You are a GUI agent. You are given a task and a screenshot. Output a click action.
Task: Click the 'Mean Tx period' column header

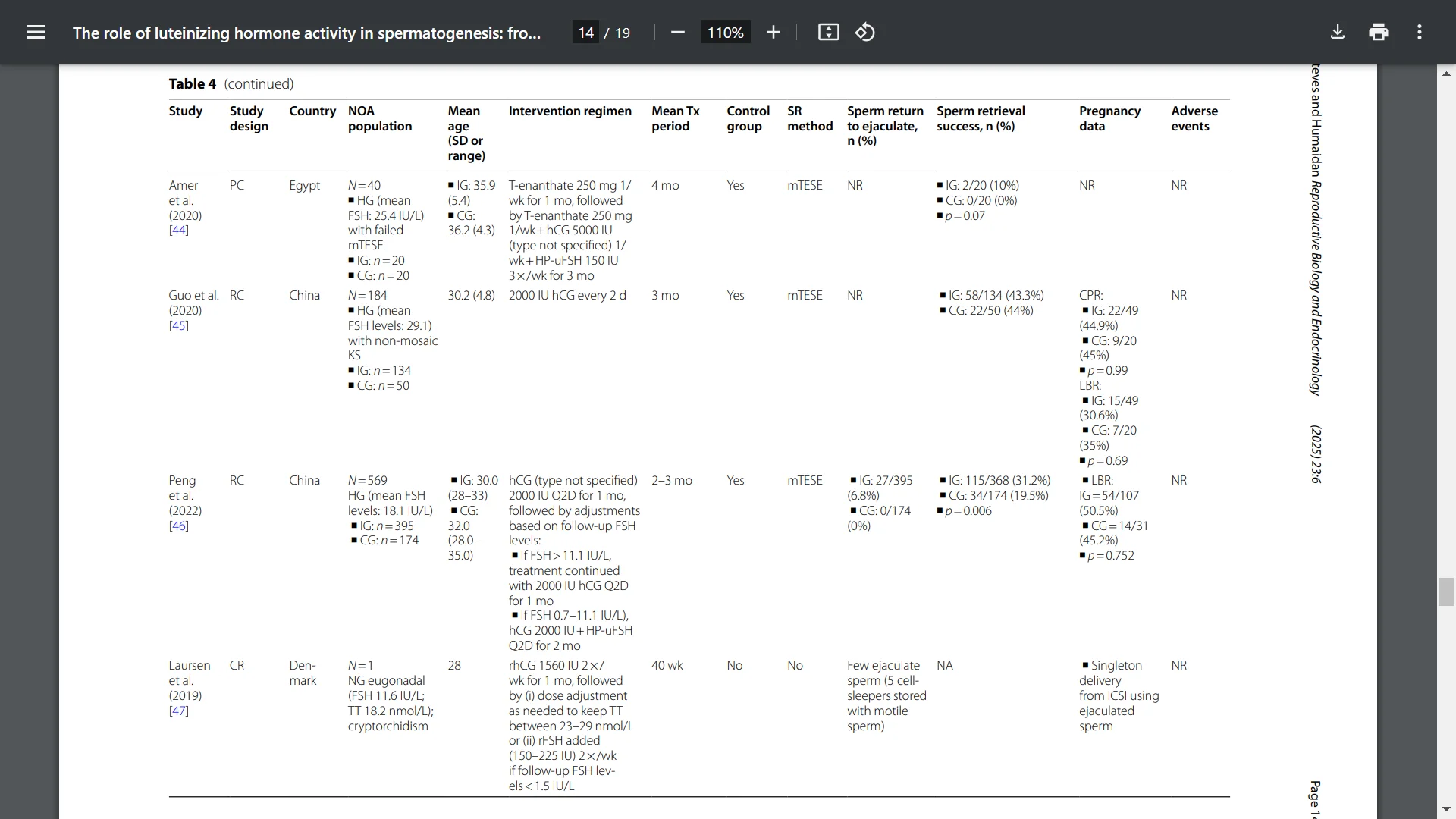tap(675, 118)
